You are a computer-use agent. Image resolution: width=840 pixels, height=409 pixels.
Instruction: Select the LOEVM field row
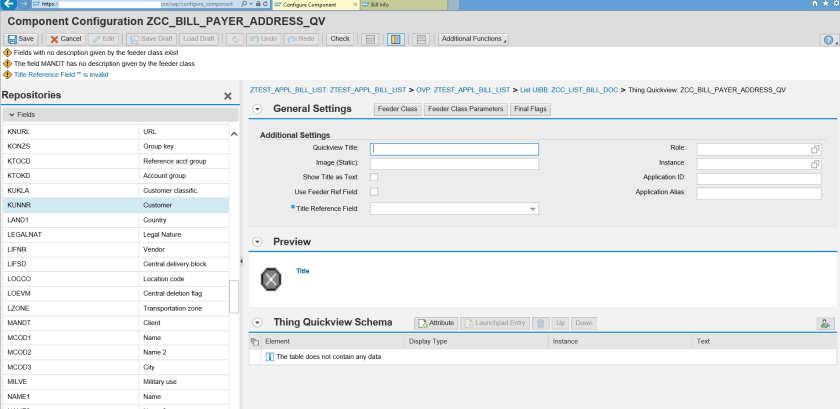pos(116,294)
